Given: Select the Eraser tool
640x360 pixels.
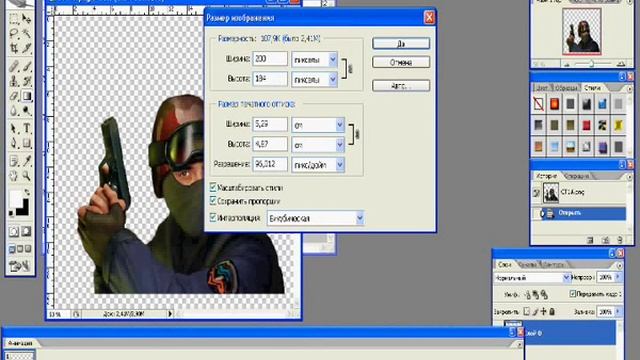Looking at the screenshot, I should 13,96.
